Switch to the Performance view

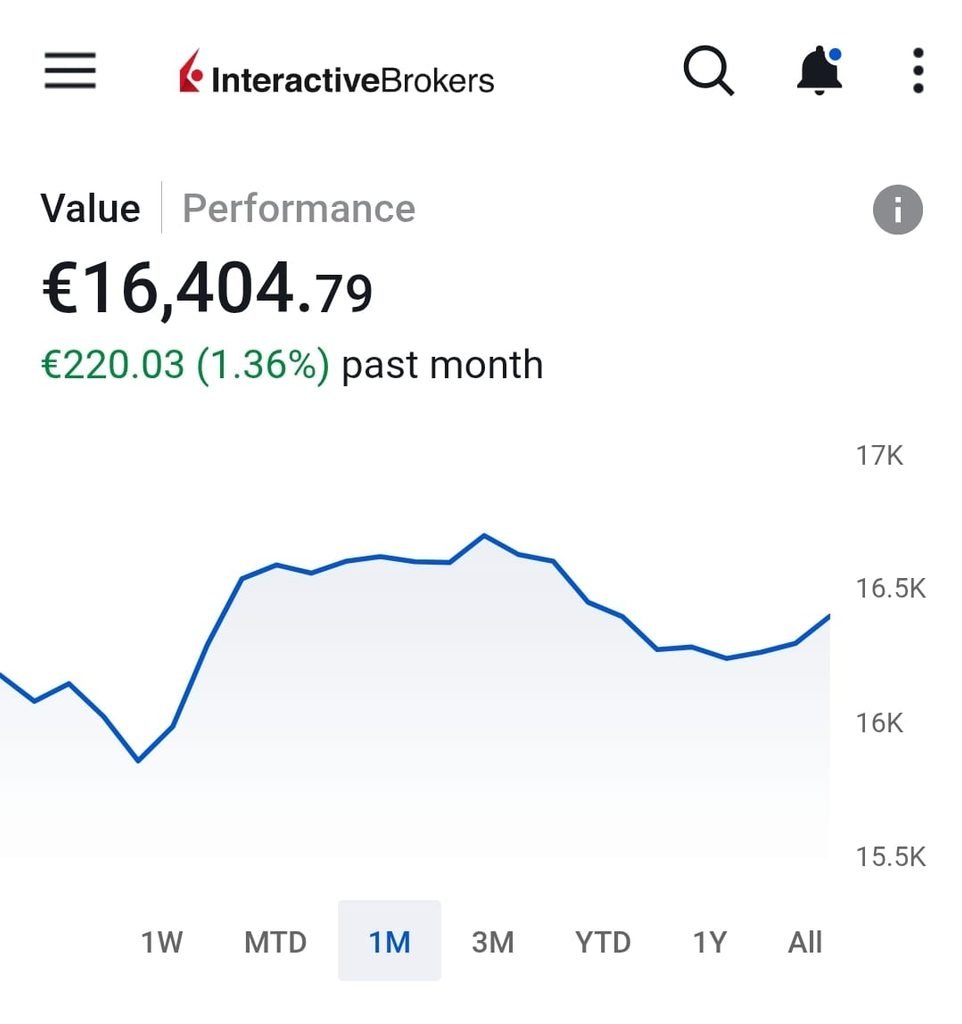coord(298,209)
